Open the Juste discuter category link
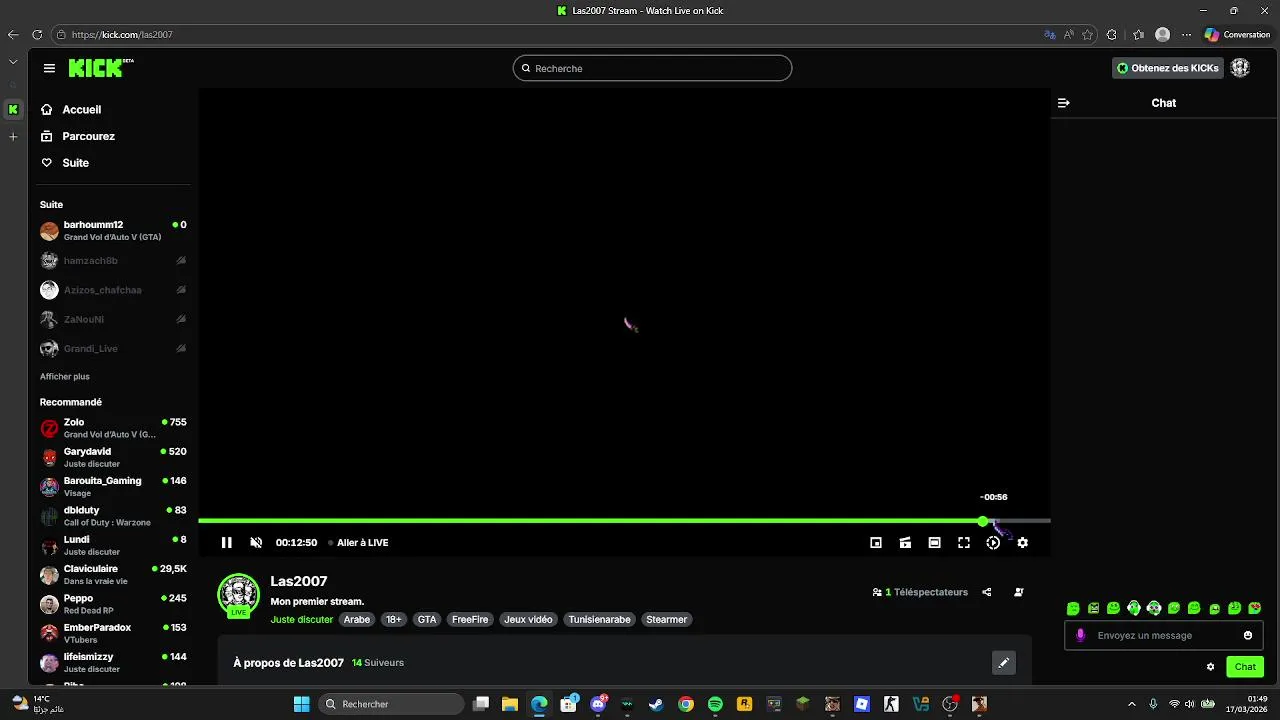The height and width of the screenshot is (720, 1280). pyautogui.click(x=301, y=620)
